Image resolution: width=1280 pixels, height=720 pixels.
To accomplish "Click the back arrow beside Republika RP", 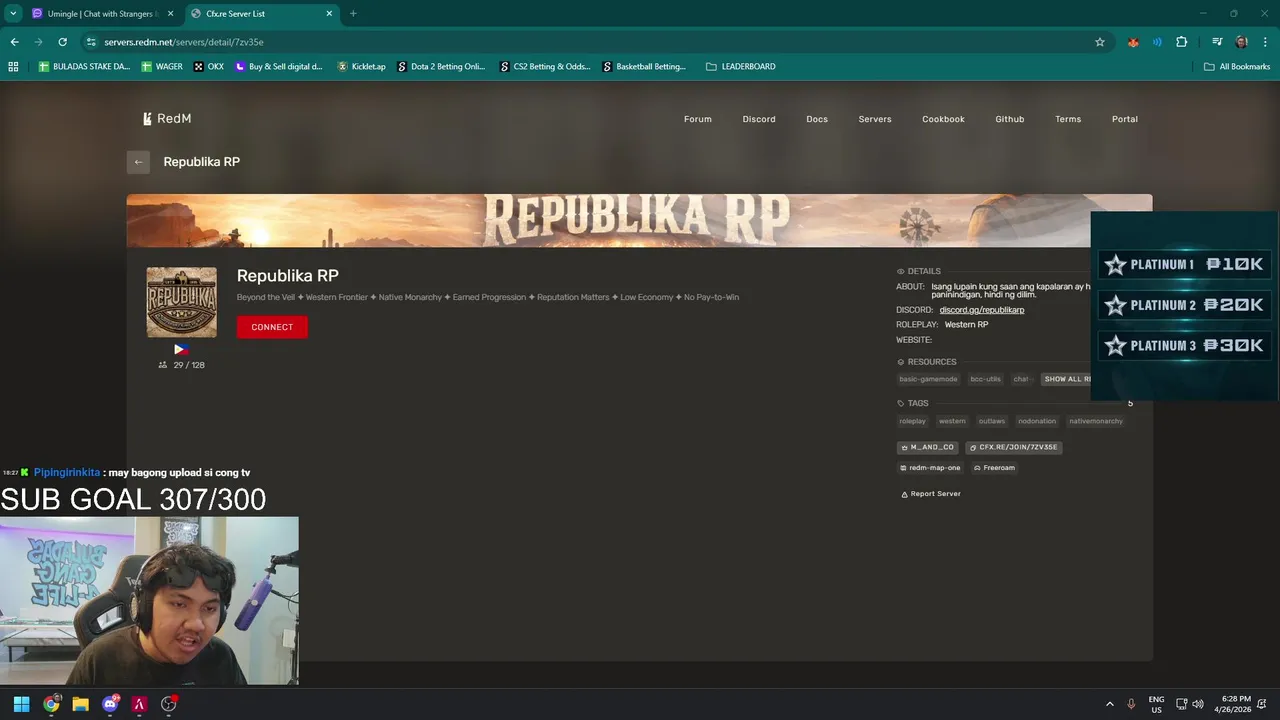I will (138, 162).
